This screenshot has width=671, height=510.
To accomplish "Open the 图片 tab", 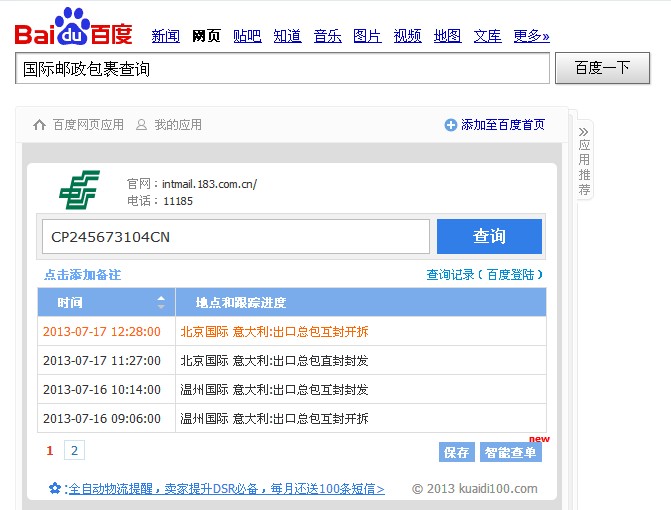I will click(x=367, y=36).
